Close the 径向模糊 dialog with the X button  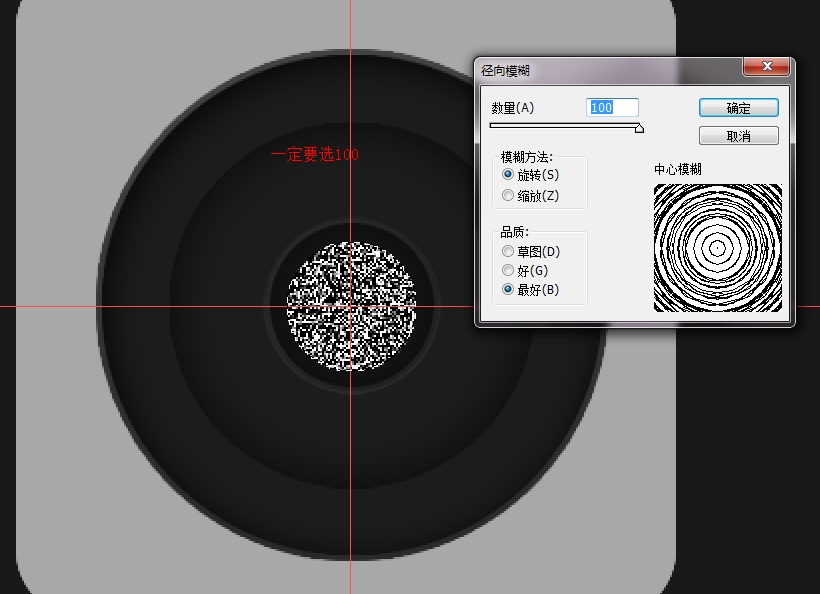tap(767, 67)
